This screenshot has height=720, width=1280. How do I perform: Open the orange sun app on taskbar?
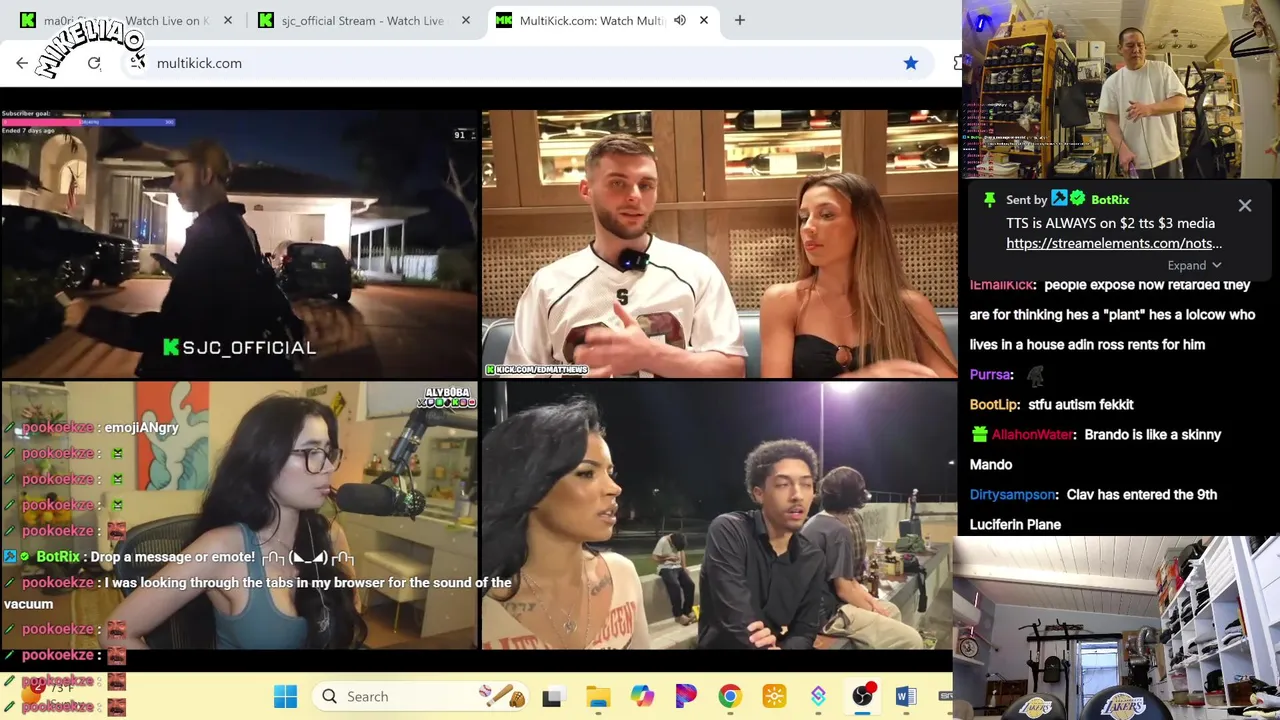(x=774, y=696)
